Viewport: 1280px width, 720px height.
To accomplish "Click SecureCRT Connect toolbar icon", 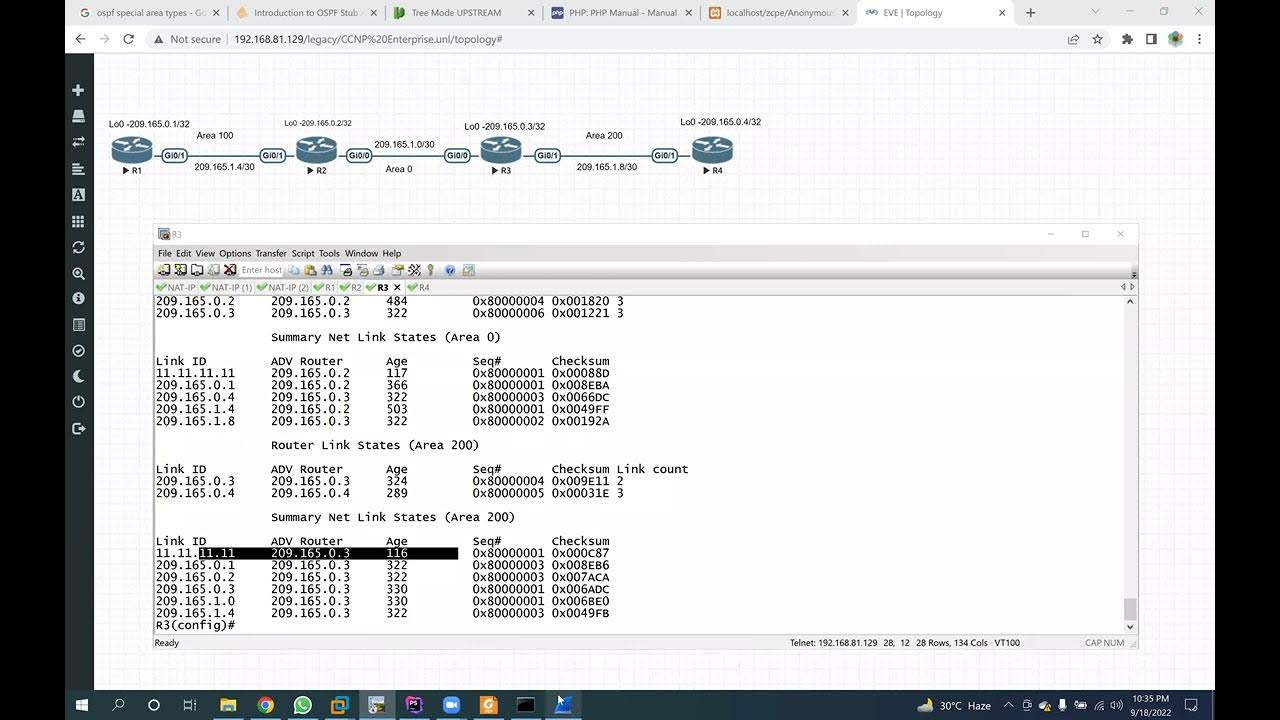I will 164,270.
